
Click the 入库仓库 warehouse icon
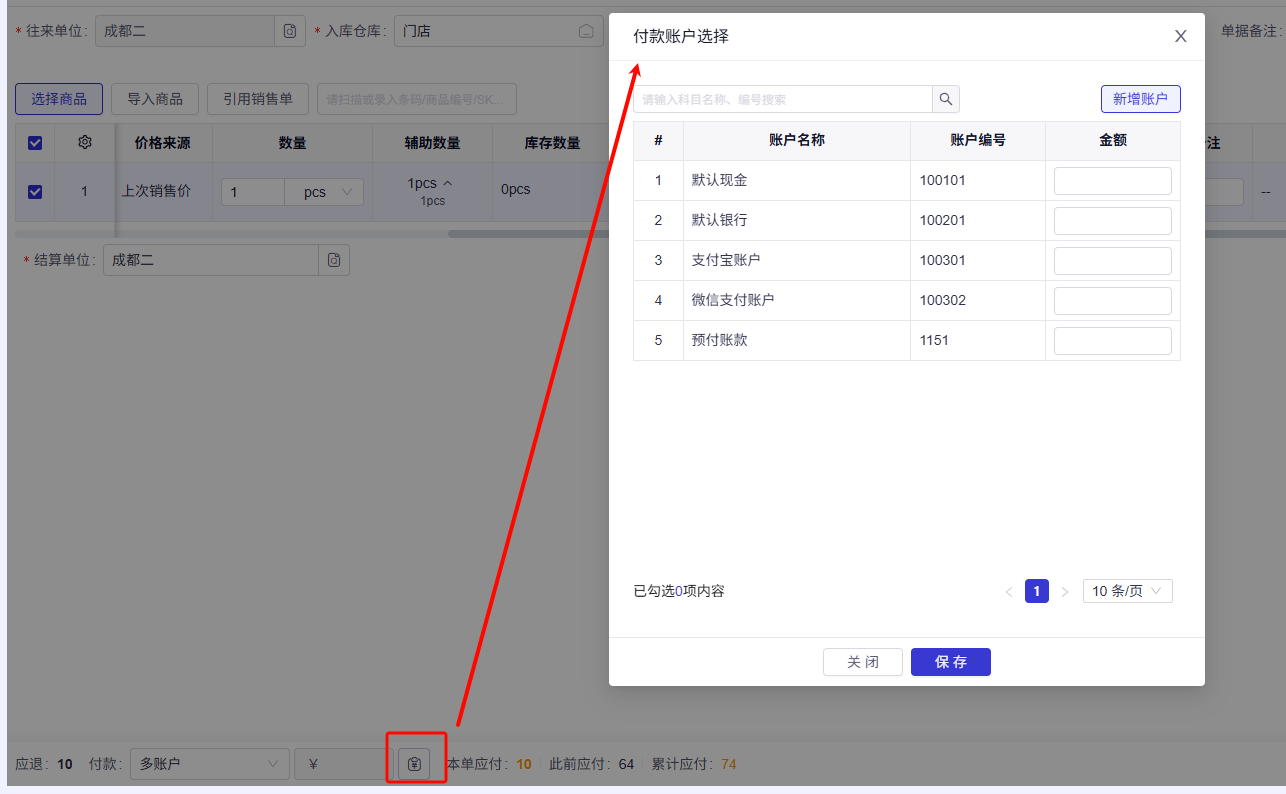pos(586,31)
